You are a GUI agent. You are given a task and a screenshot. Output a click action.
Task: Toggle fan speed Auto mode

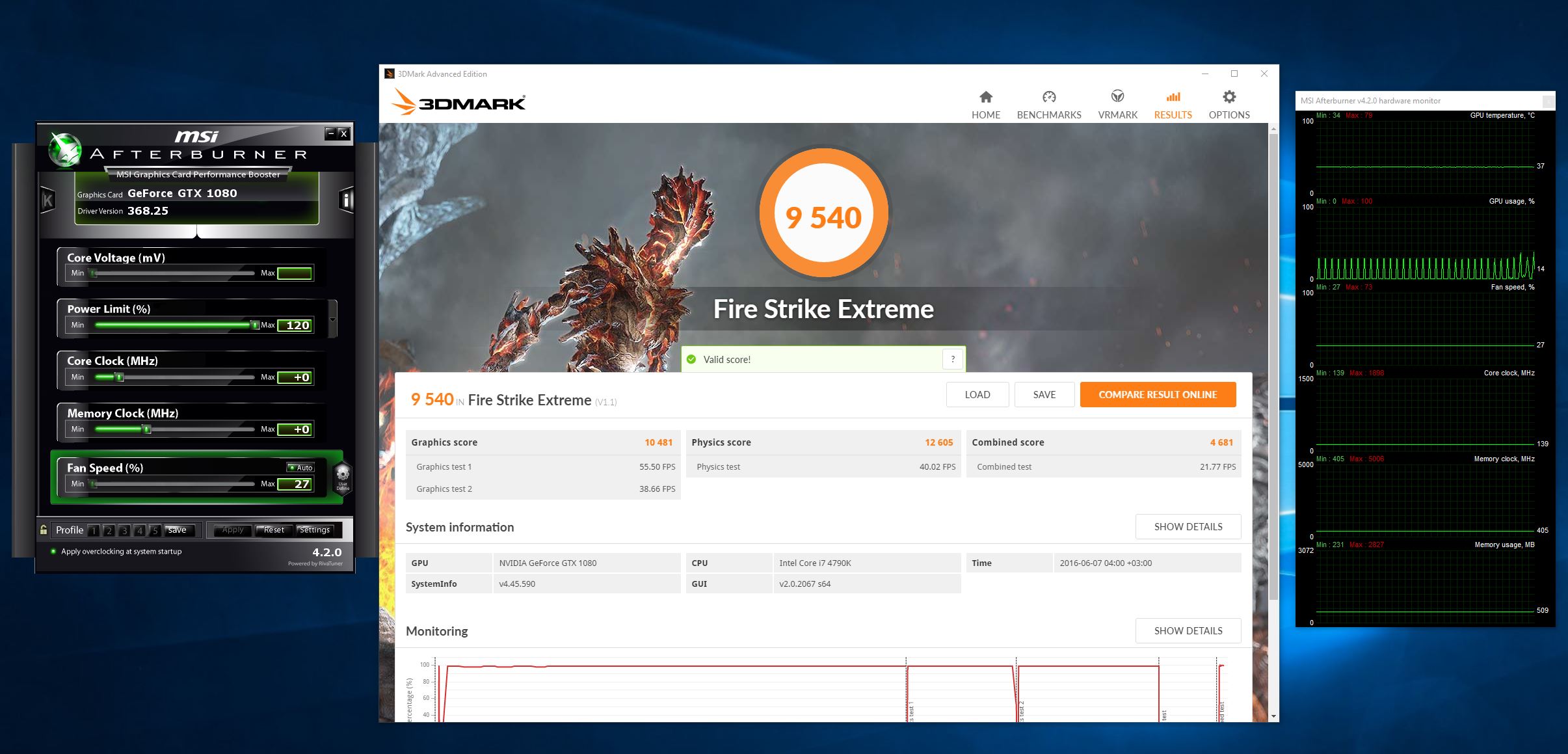300,467
